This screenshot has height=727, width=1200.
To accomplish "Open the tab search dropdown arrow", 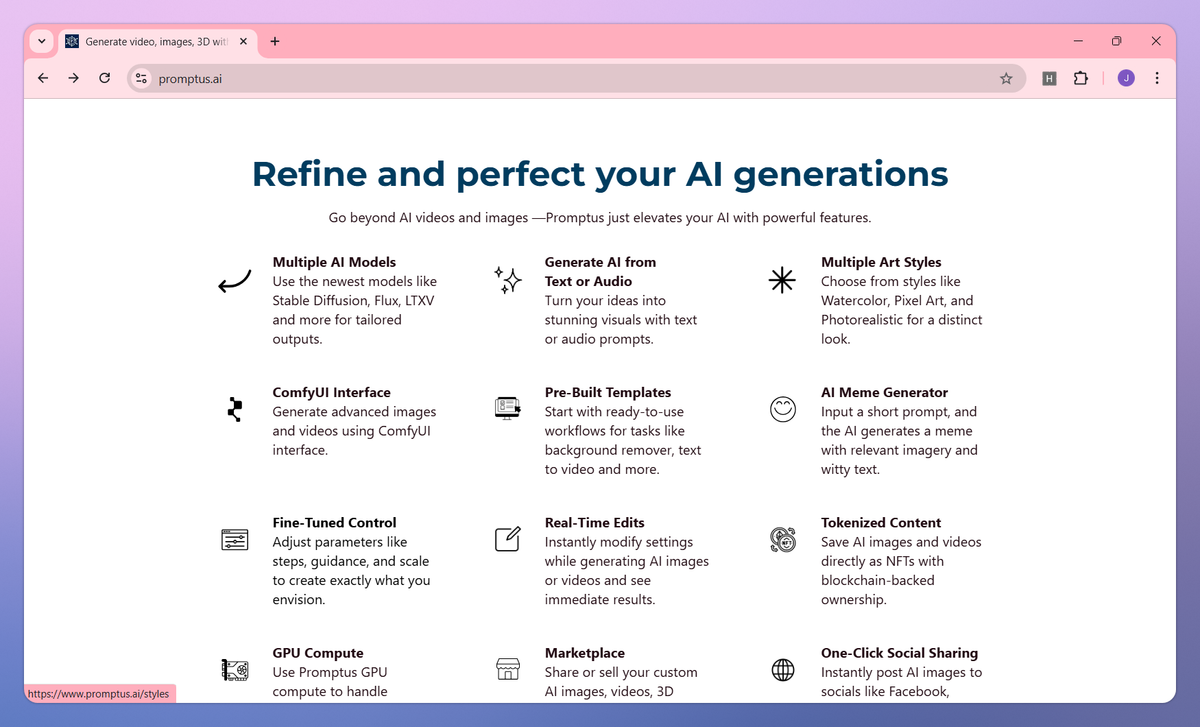I will pyautogui.click(x=41, y=41).
